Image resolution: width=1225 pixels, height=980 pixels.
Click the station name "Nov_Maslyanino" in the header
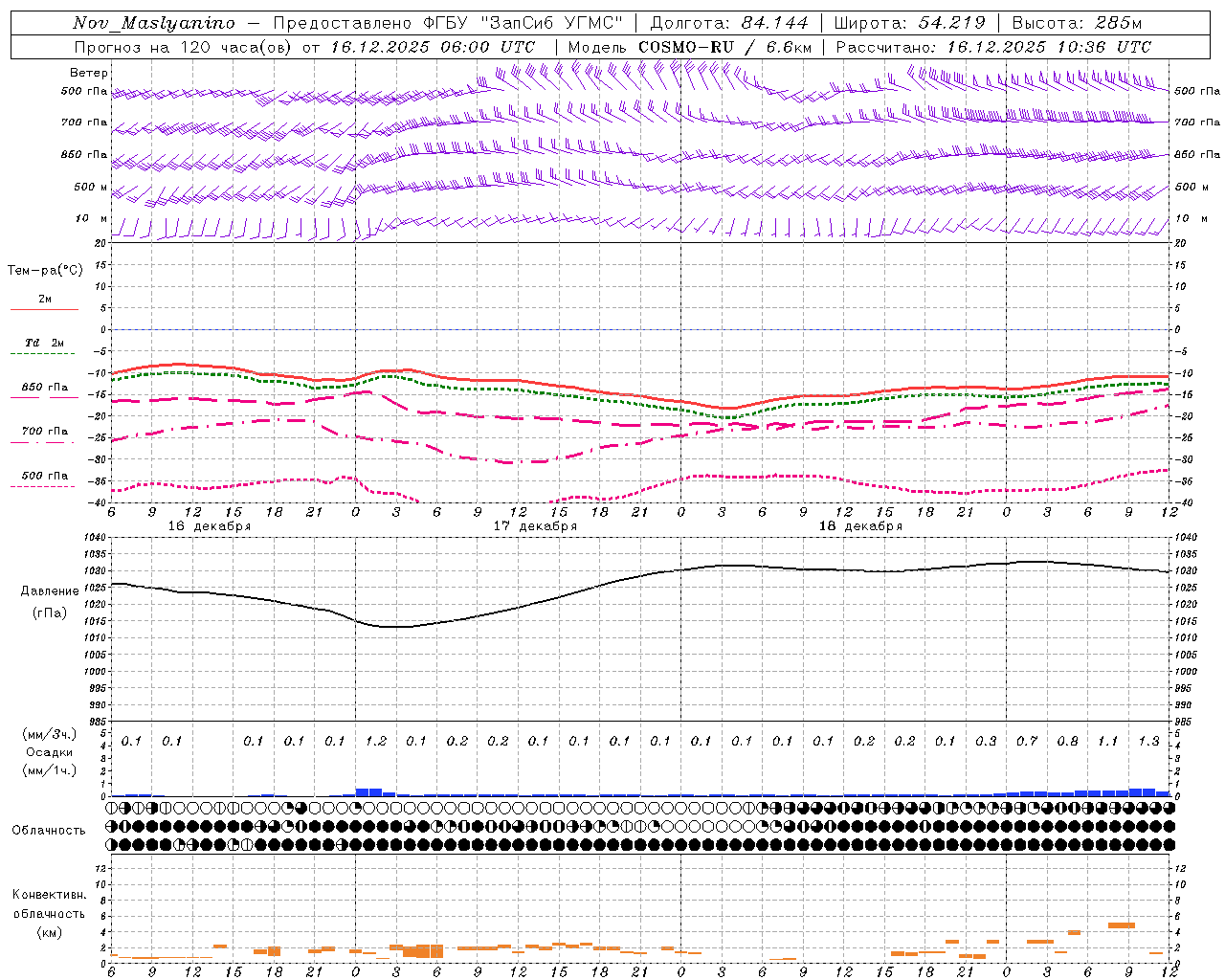[153, 23]
